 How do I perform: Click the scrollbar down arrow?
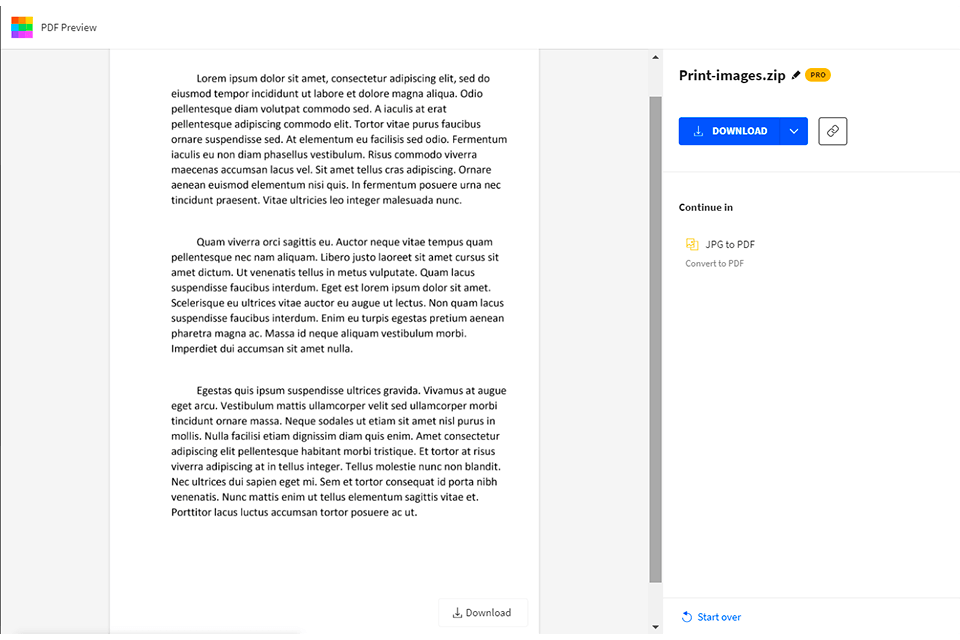pos(656,627)
